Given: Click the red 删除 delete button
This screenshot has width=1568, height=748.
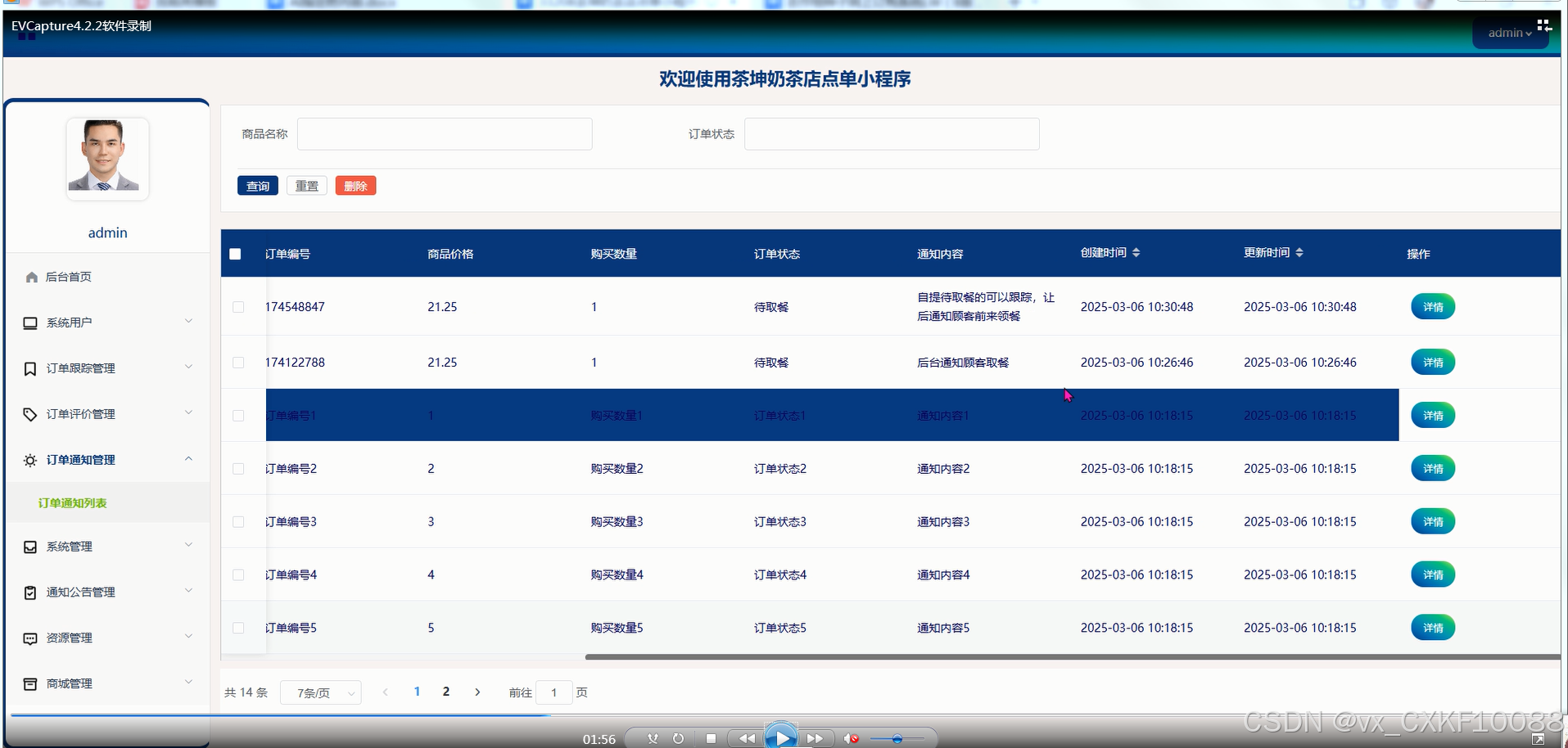Looking at the screenshot, I should coord(355,186).
